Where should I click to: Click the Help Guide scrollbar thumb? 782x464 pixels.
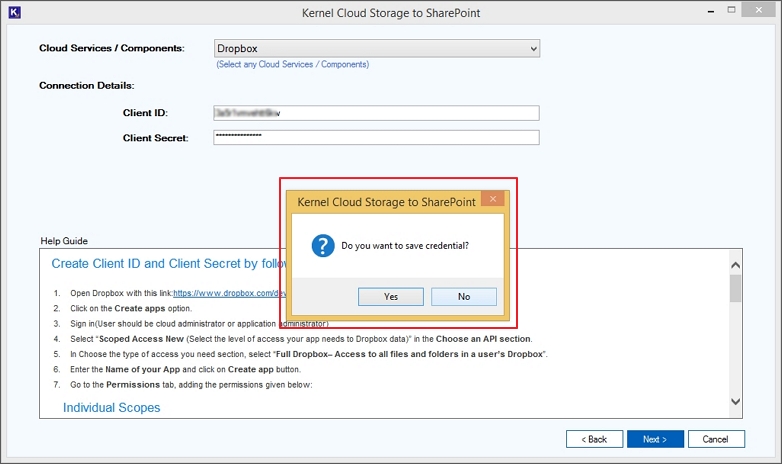pyautogui.click(x=735, y=288)
